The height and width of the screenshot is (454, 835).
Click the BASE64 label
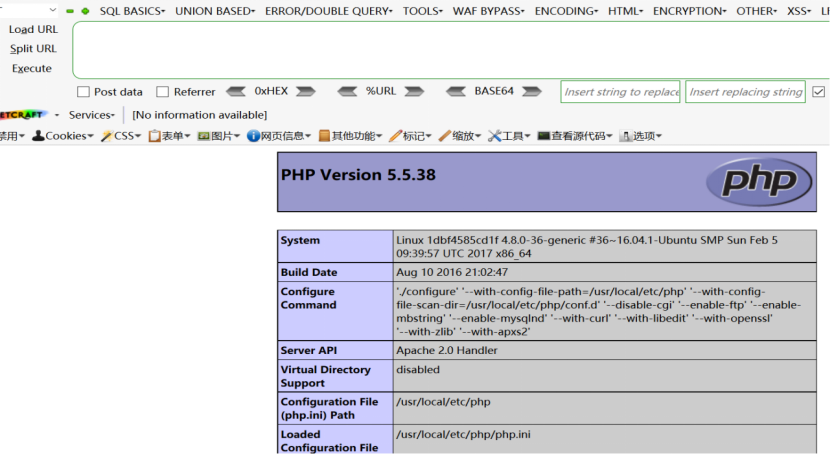click(x=494, y=91)
